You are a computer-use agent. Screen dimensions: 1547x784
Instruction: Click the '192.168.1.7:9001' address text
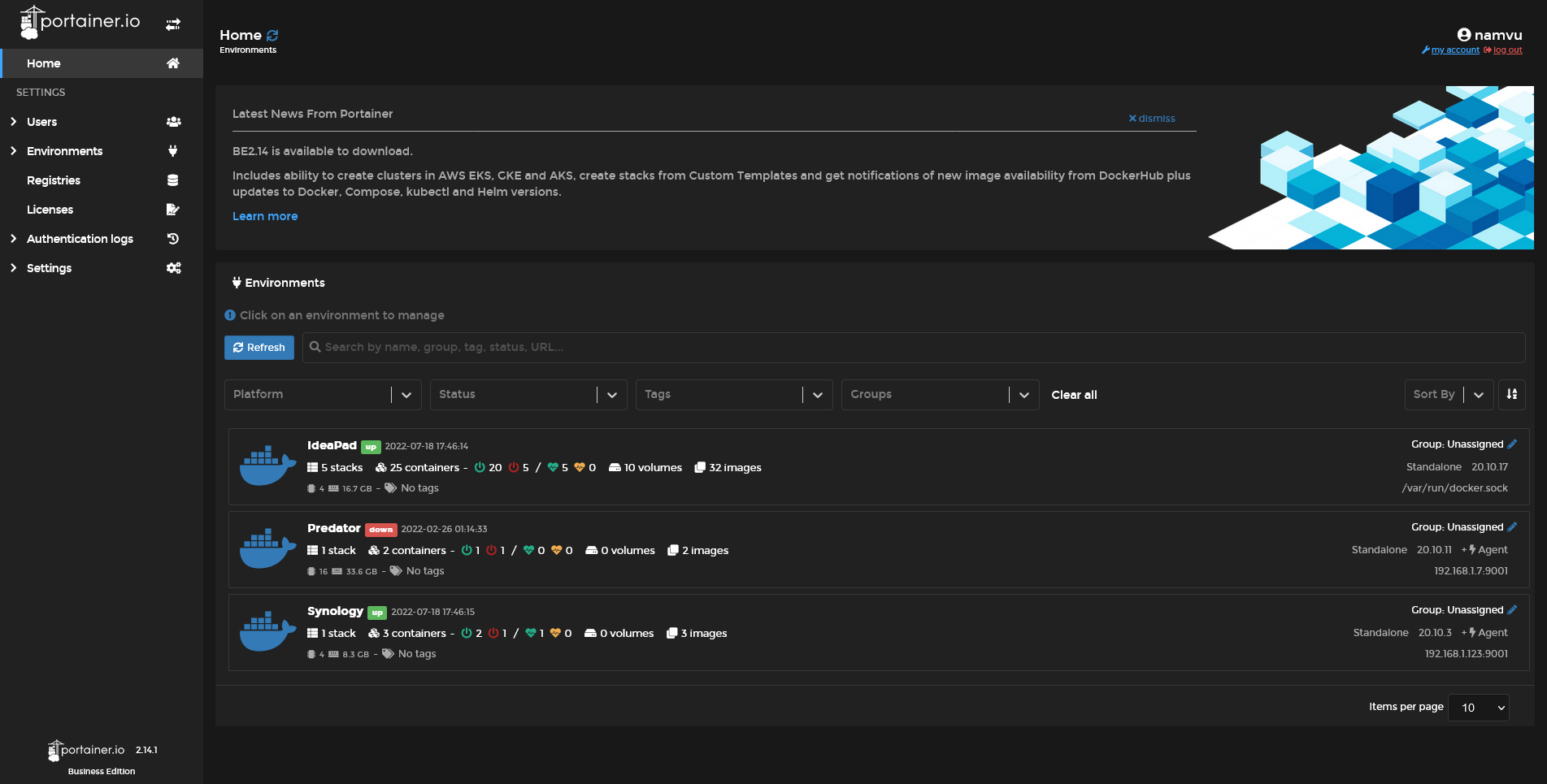(x=1471, y=571)
